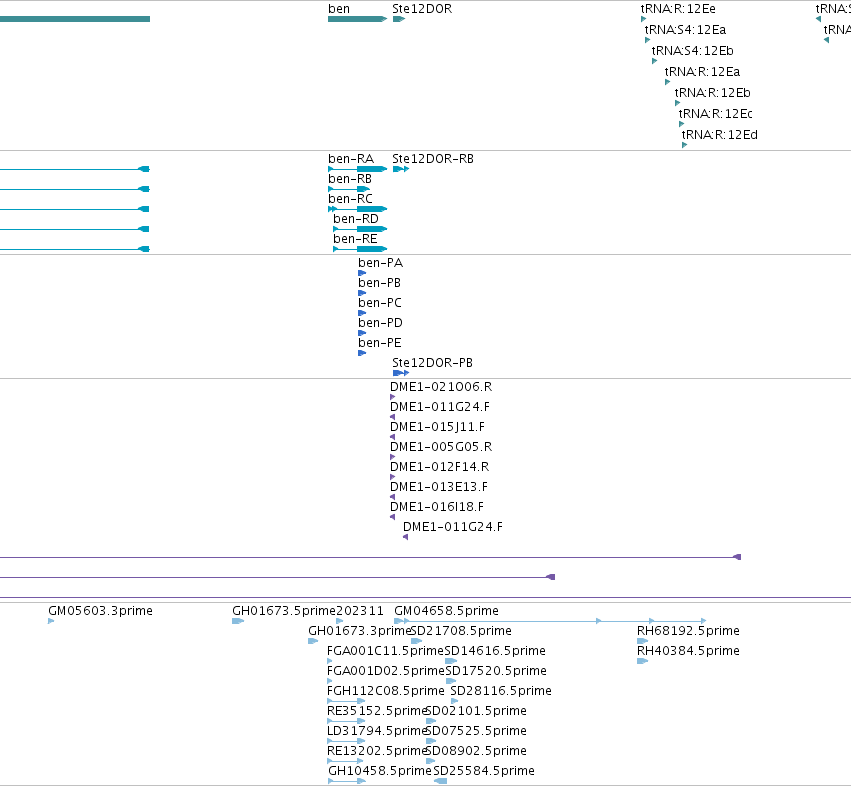
Task: Select tRNA:S4:12Eb gene label
Action: 692,50
